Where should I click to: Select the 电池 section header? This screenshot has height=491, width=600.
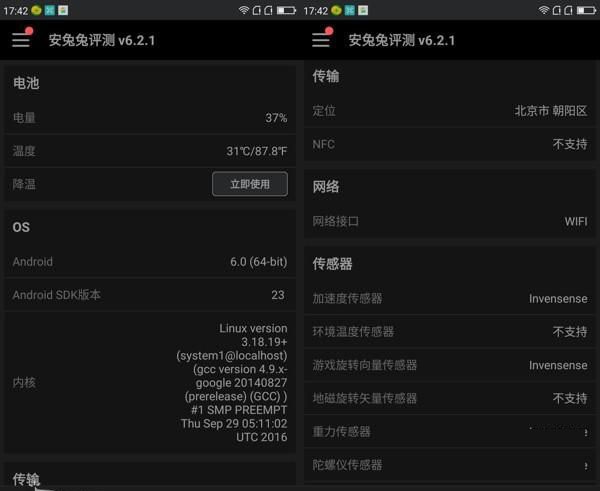click(26, 83)
